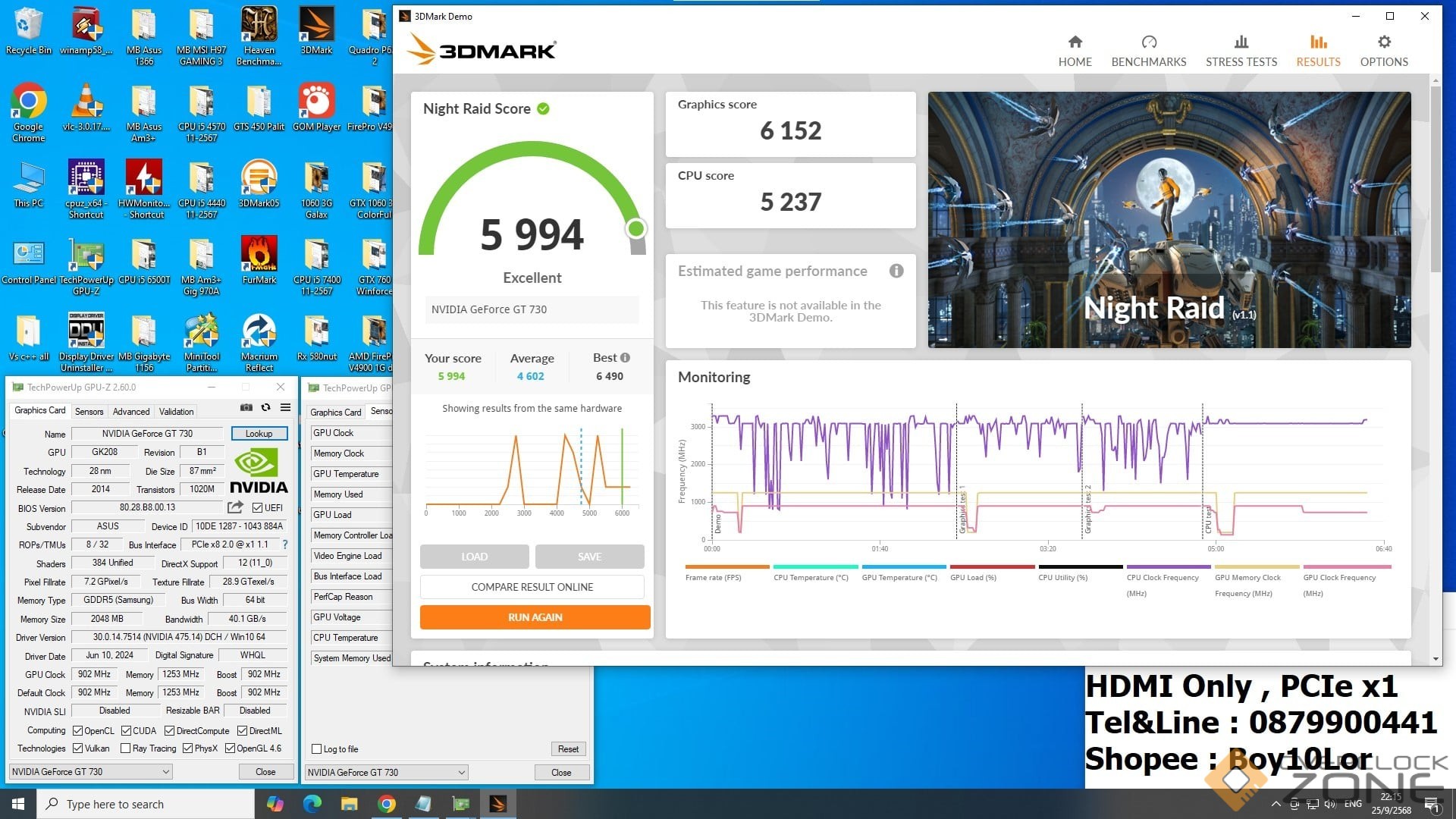Show hidden system tray icons

(x=1276, y=804)
